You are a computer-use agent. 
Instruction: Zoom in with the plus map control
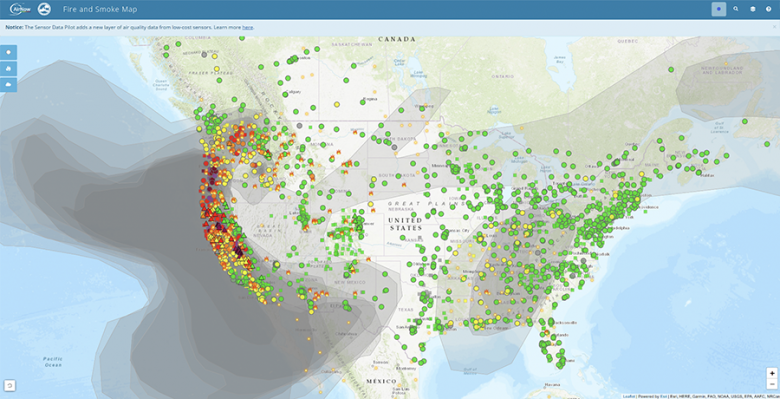(x=772, y=373)
